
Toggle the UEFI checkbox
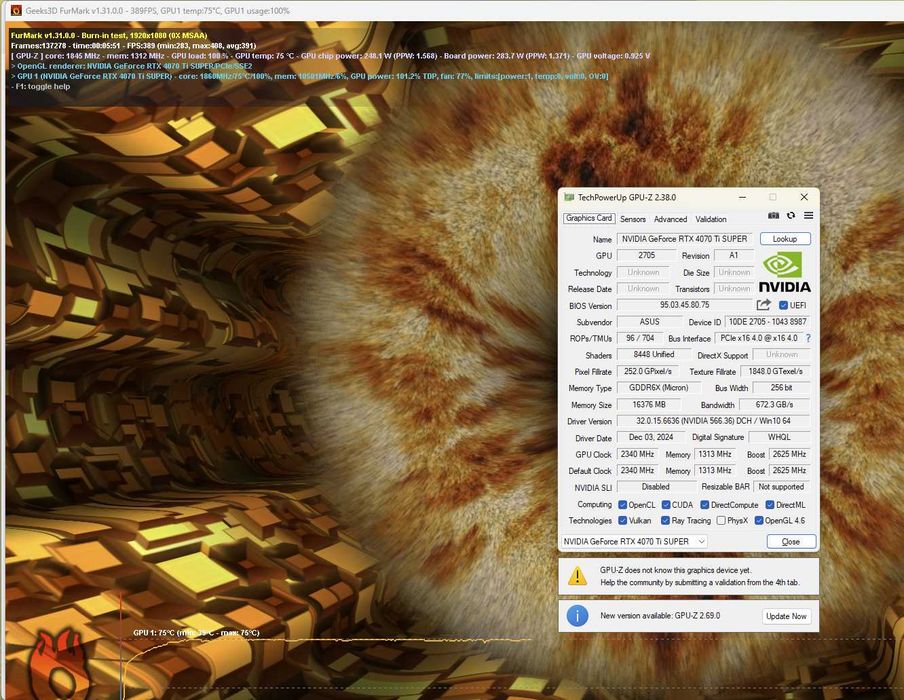coord(783,305)
